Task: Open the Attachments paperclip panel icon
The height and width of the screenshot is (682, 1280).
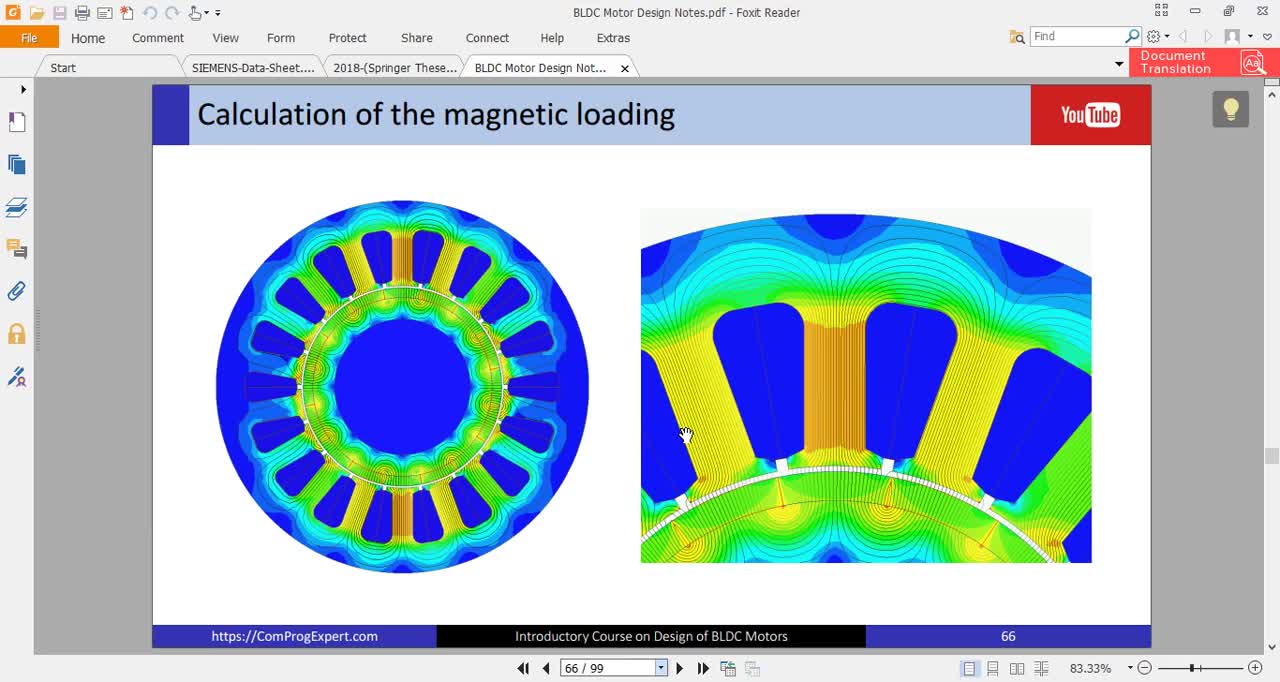Action: click(17, 291)
